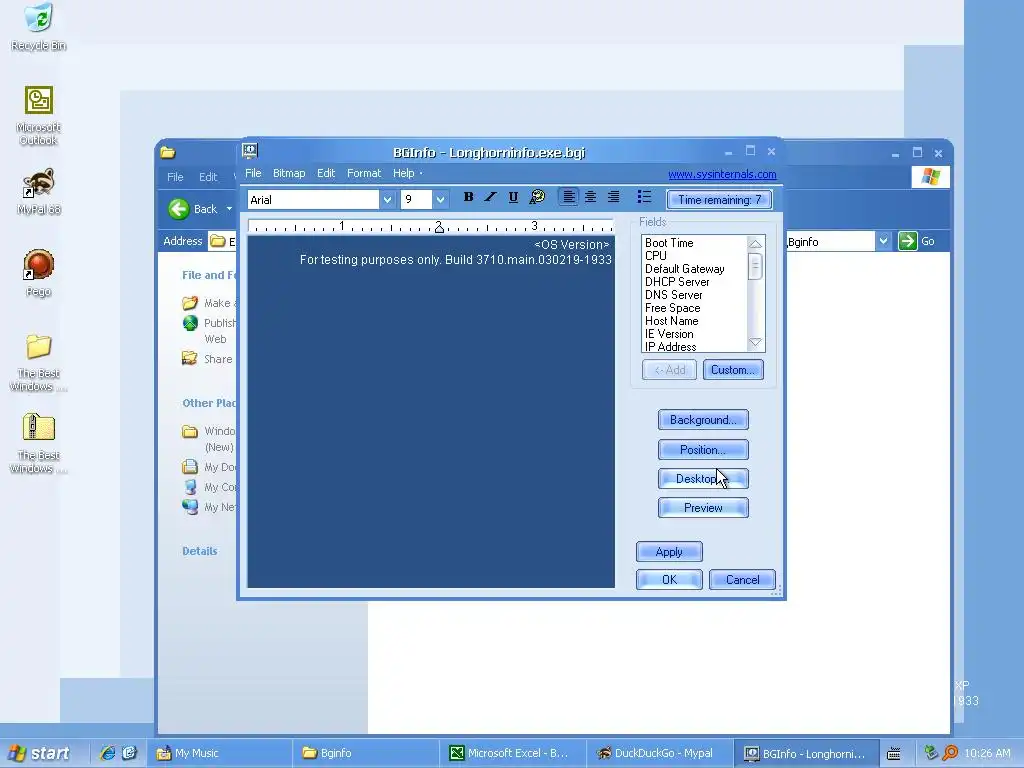The width and height of the screenshot is (1024, 768).
Task: Click the magnifier tray icon
Action: click(950, 753)
